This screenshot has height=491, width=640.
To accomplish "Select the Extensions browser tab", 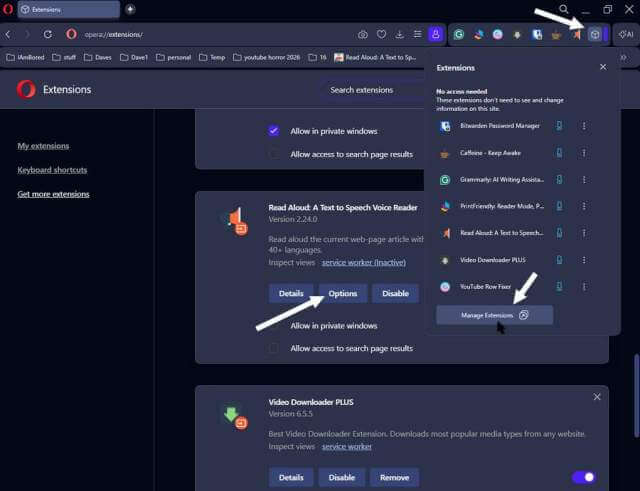I will [69, 9].
